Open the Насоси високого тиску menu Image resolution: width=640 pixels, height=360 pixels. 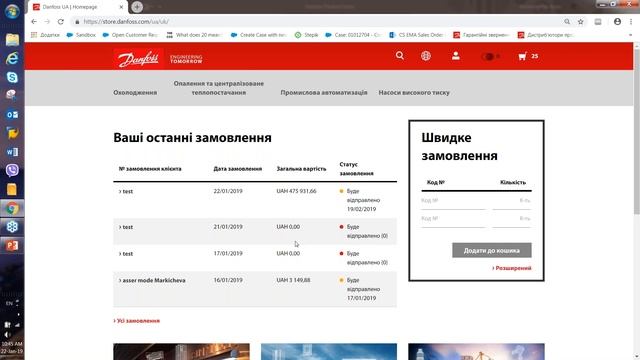(x=414, y=93)
